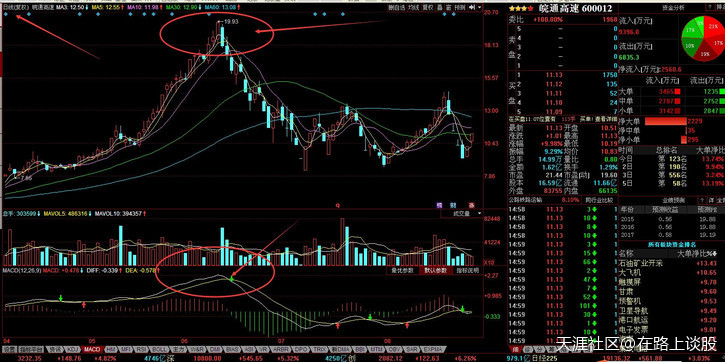The height and width of the screenshot is (362, 725).
Task: Click the 皖通高速 600012 stock title
Action: click(576, 8)
